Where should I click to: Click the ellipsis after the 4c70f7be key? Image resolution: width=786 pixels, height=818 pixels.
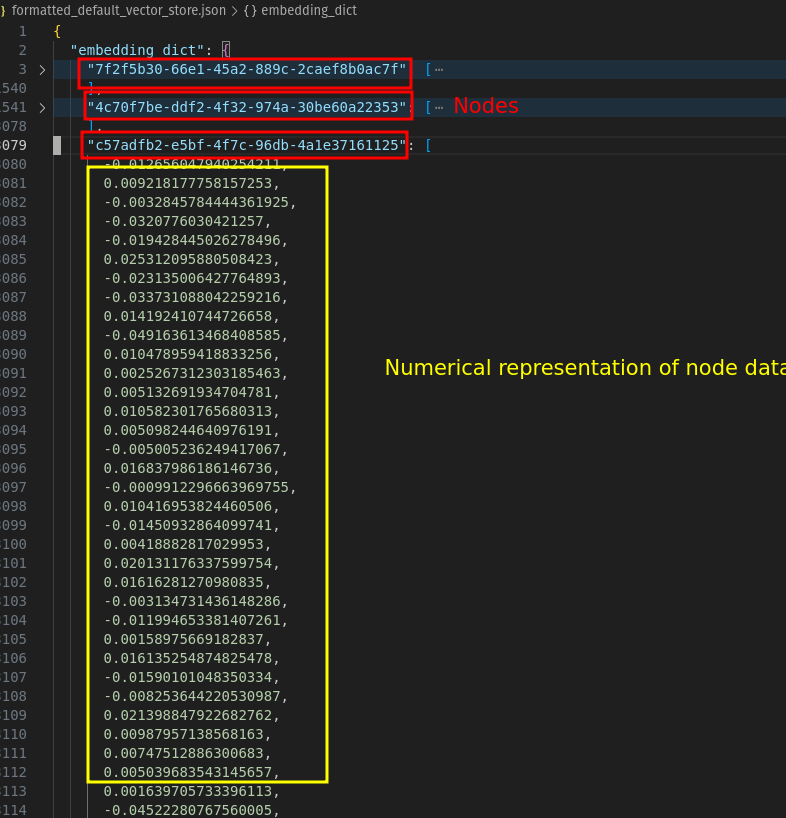(x=439, y=107)
